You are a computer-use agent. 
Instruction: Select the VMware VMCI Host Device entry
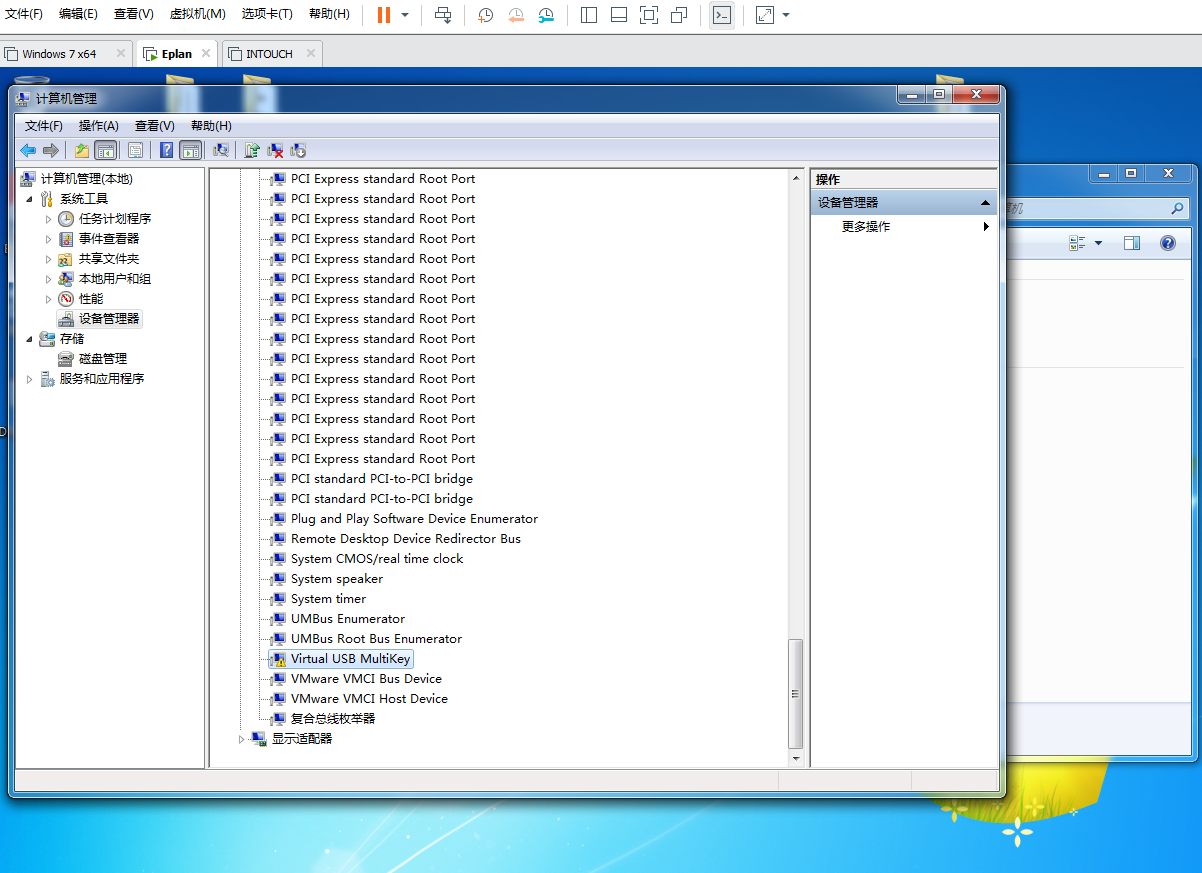tap(369, 699)
